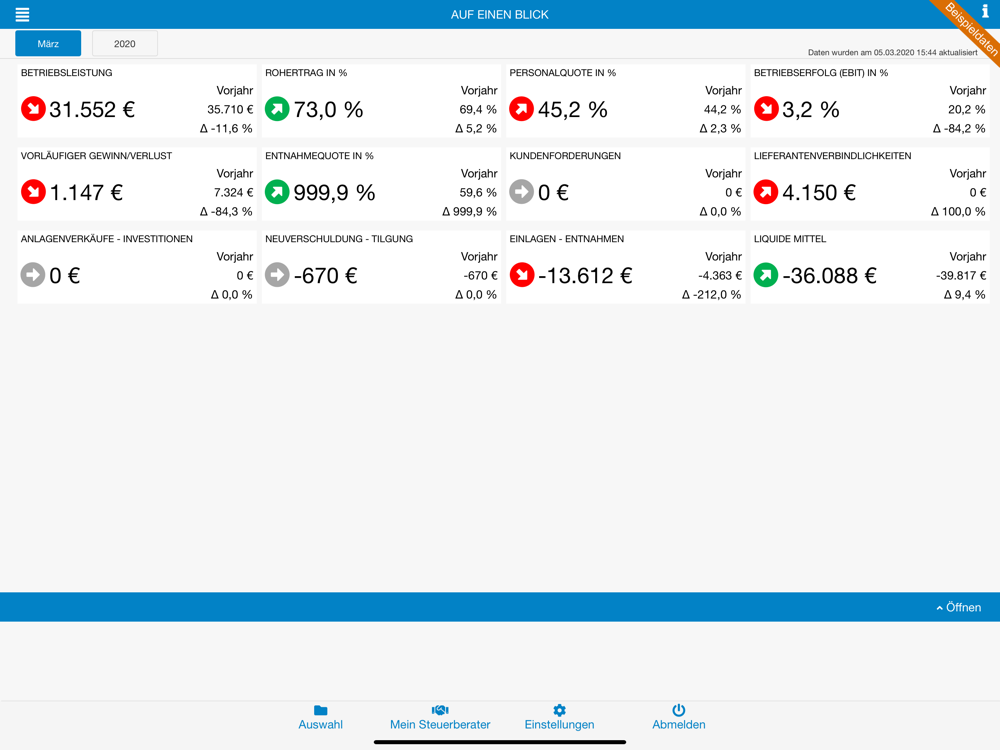Click green up arrow for Rohertrag in %
1000x750 pixels.
(277, 108)
